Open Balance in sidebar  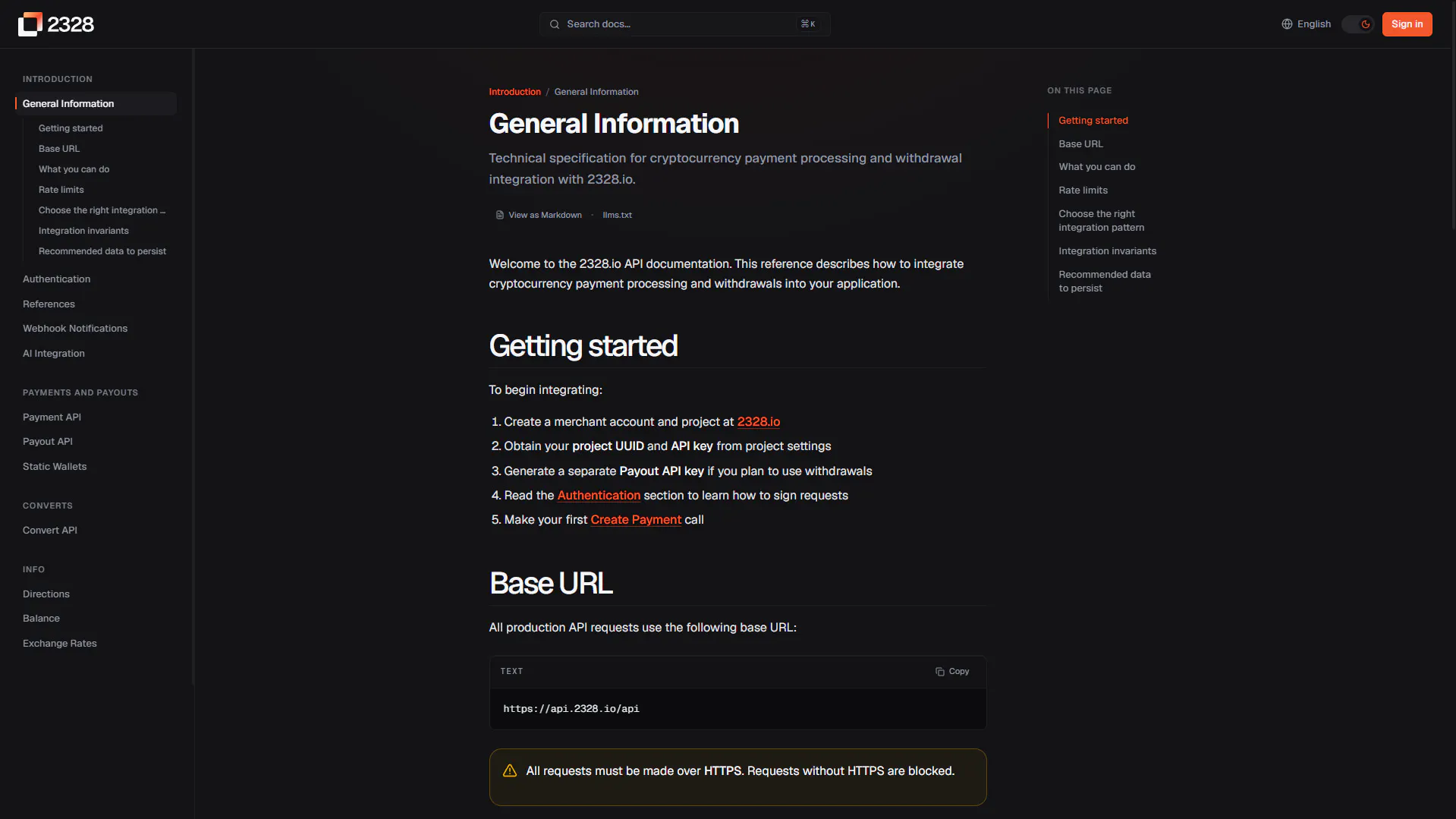pyautogui.click(x=41, y=619)
